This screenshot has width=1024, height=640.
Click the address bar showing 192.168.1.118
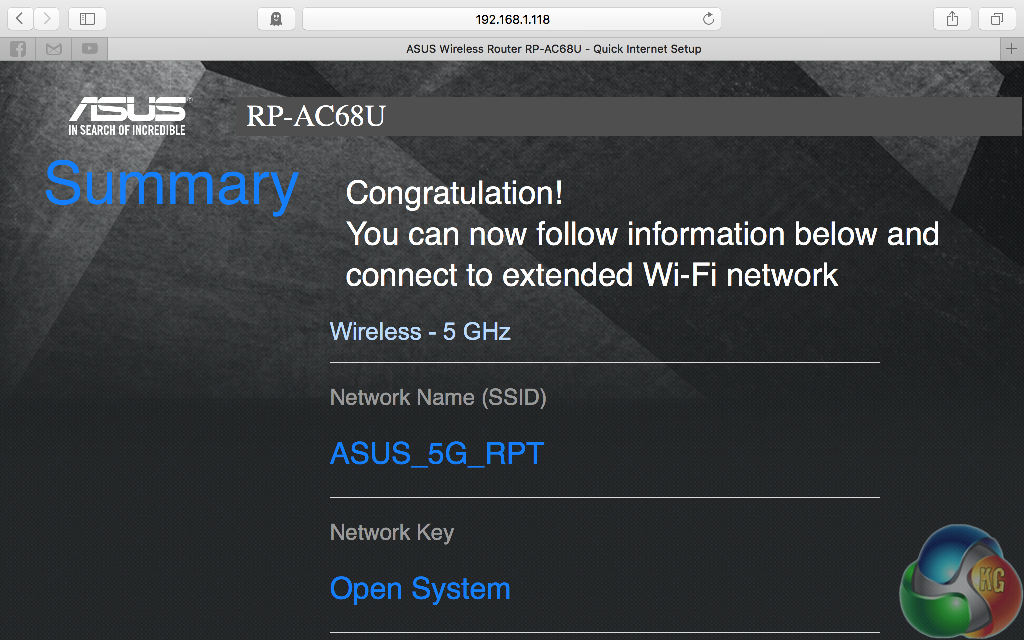[512, 19]
